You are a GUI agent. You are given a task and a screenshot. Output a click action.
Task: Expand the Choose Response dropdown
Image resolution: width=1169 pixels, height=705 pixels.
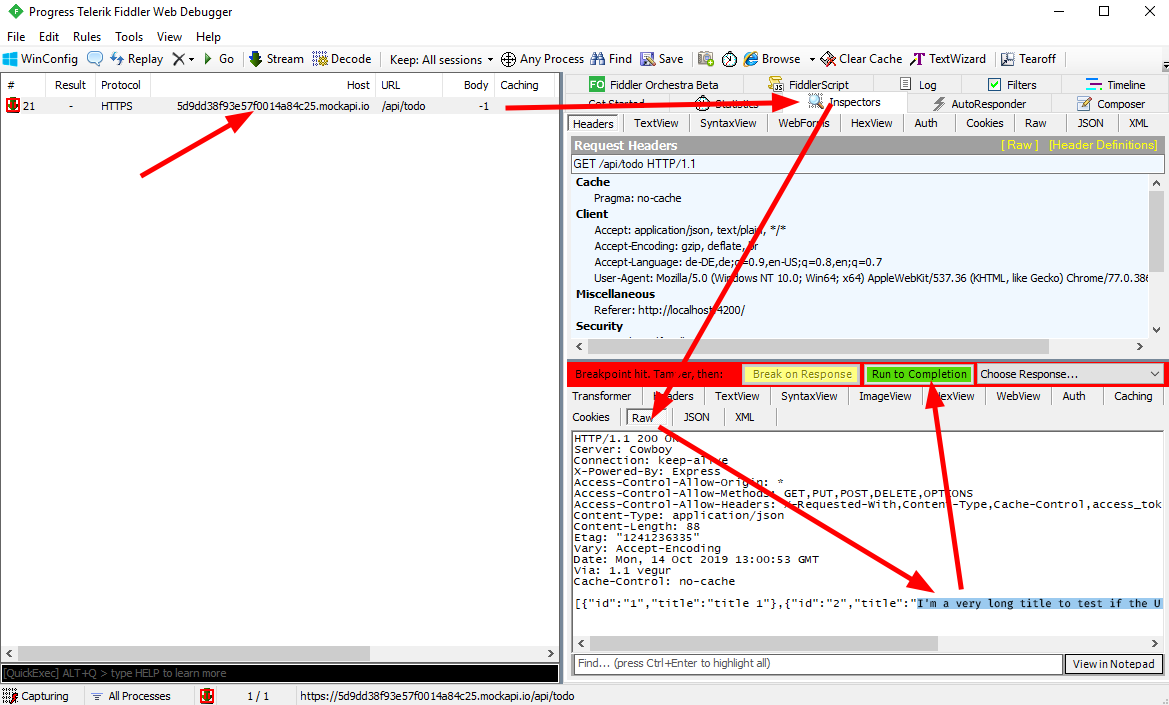point(1069,374)
